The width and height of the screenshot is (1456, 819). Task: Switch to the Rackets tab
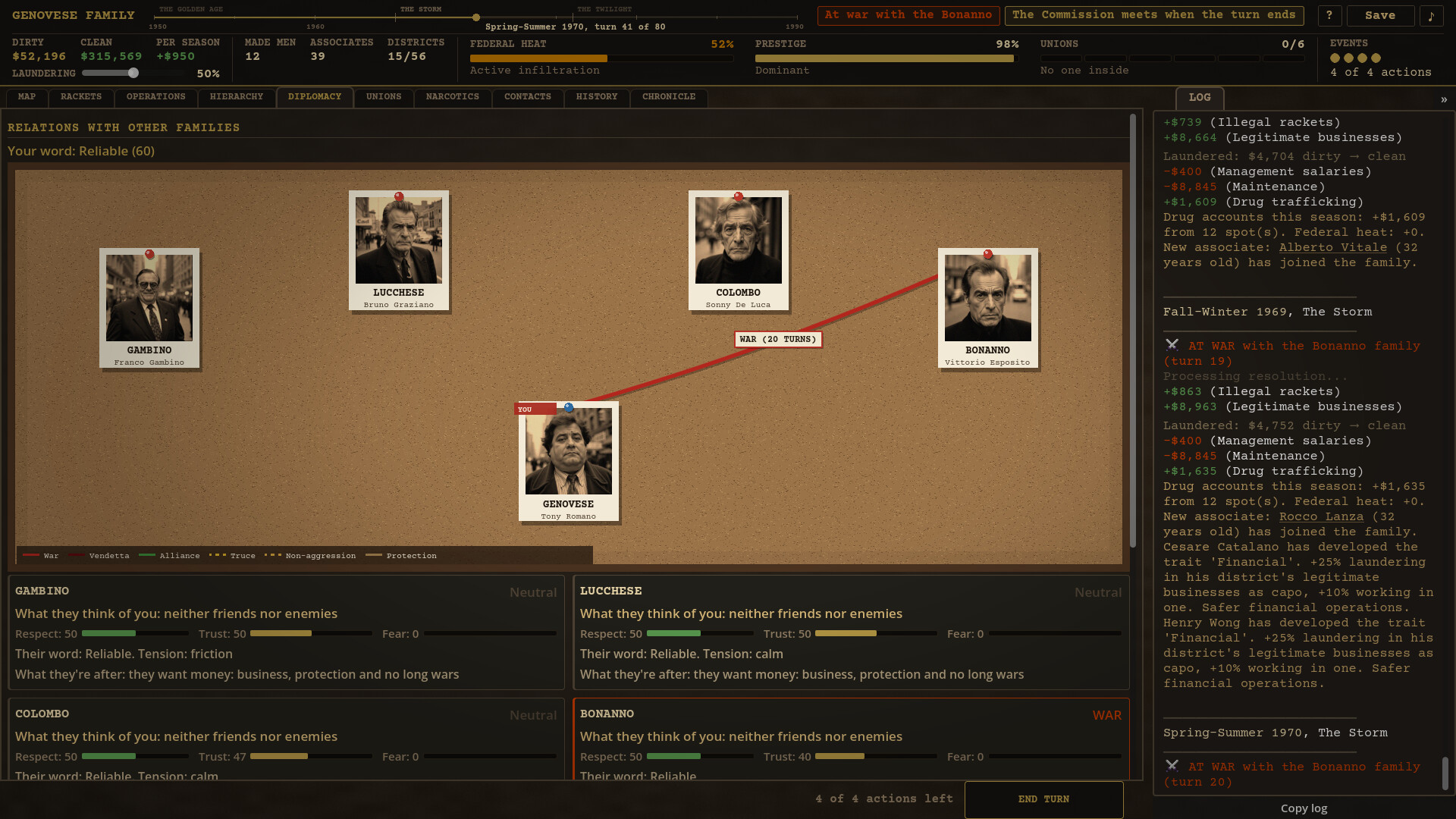point(81,97)
